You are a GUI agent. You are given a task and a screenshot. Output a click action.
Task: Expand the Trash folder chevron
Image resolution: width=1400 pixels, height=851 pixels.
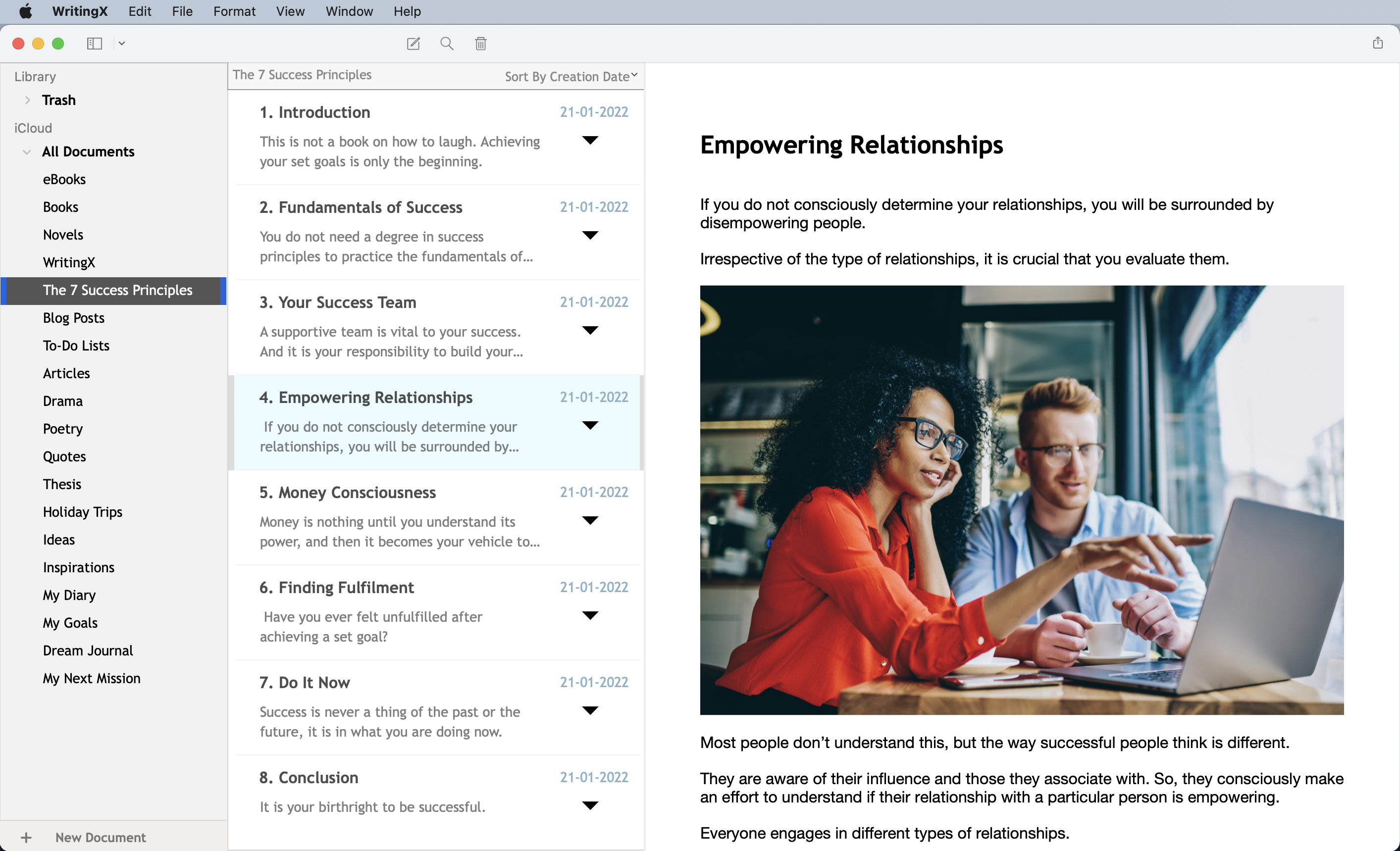pyautogui.click(x=27, y=100)
